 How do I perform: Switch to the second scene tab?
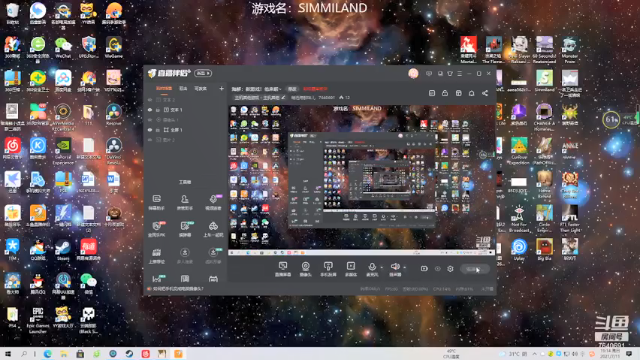[183, 89]
